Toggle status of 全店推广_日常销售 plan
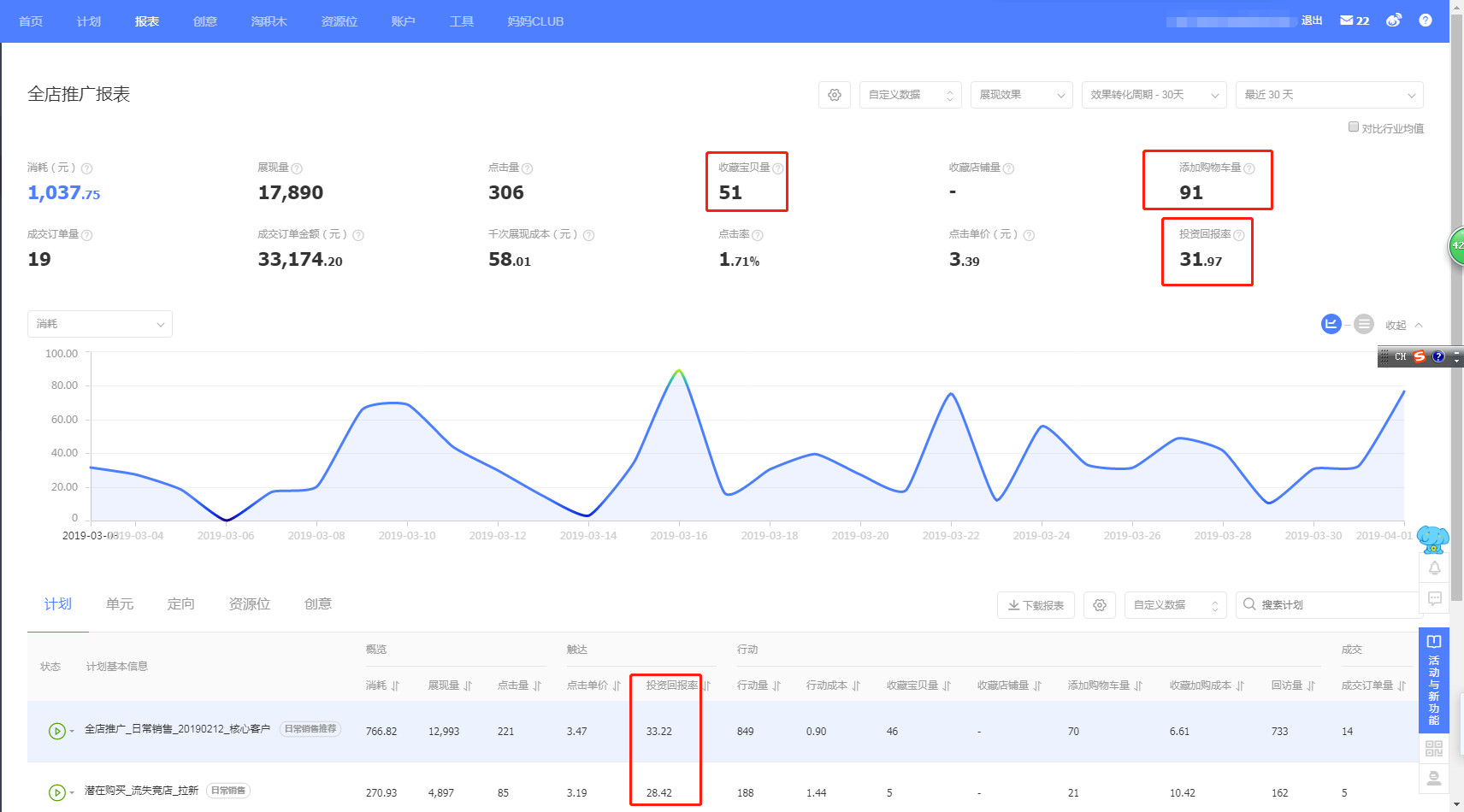Screen dimensions: 1464x812 pyautogui.click(x=56, y=731)
